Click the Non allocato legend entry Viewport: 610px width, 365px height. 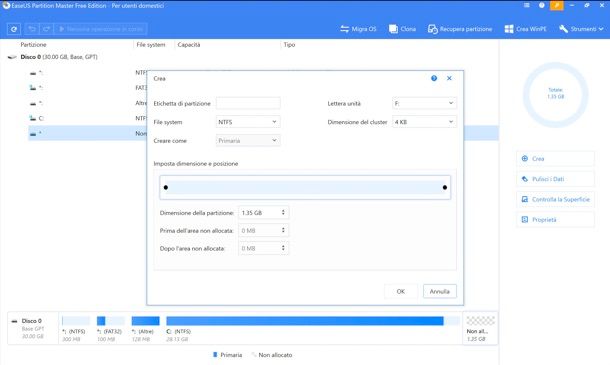tap(272, 355)
